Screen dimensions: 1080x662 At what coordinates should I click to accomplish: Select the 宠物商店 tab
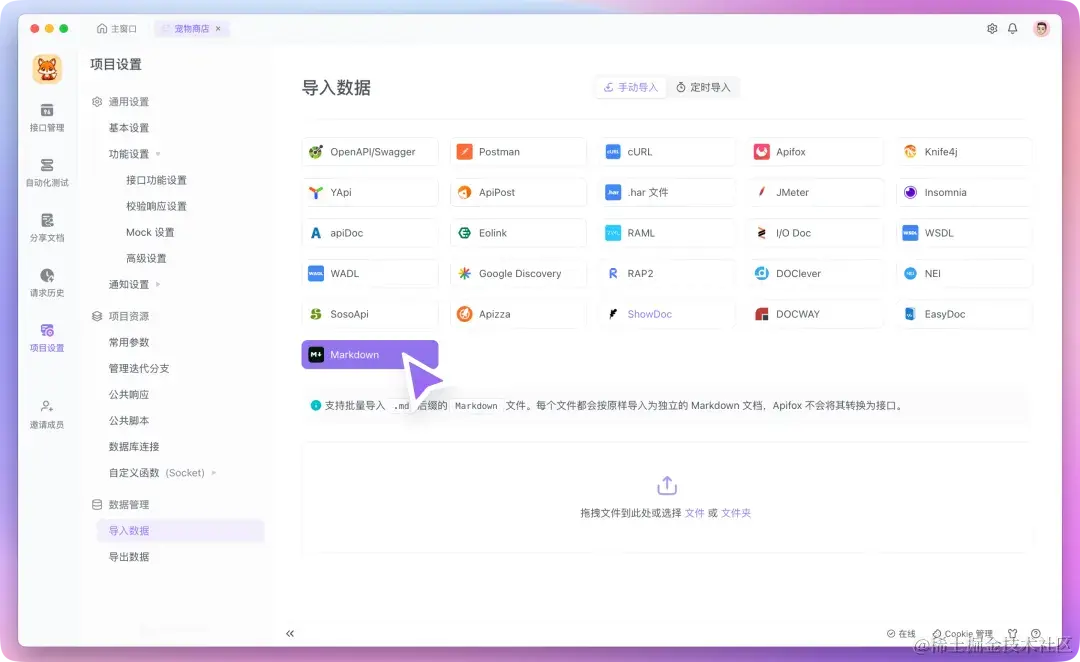click(x=190, y=29)
